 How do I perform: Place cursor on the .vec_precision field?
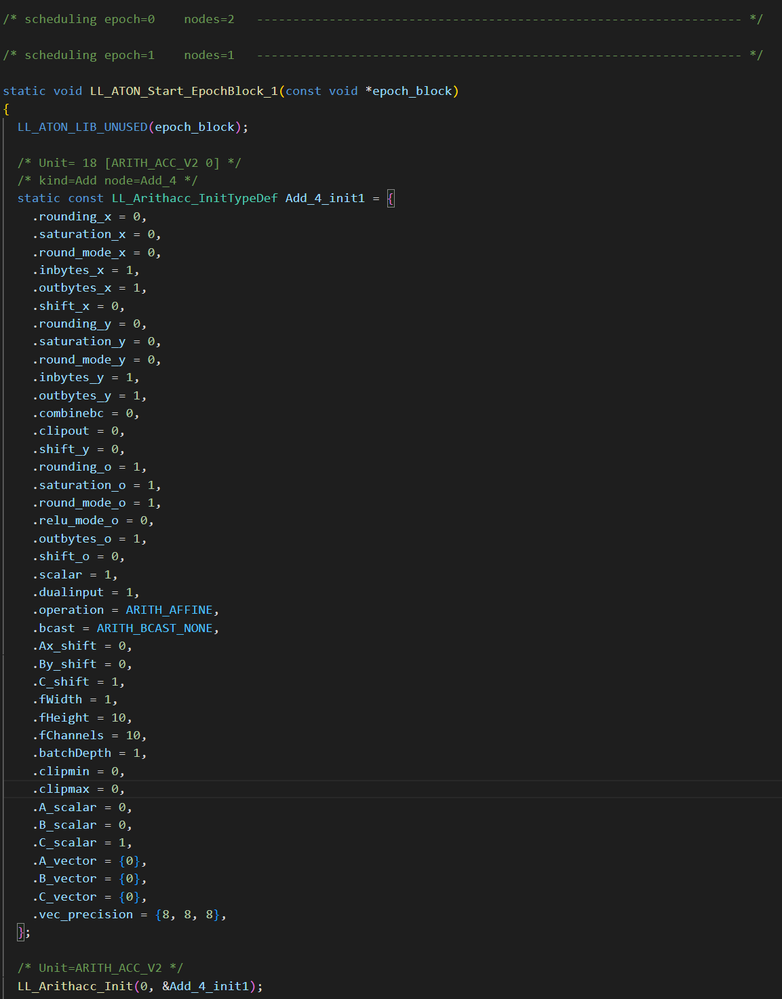point(86,914)
